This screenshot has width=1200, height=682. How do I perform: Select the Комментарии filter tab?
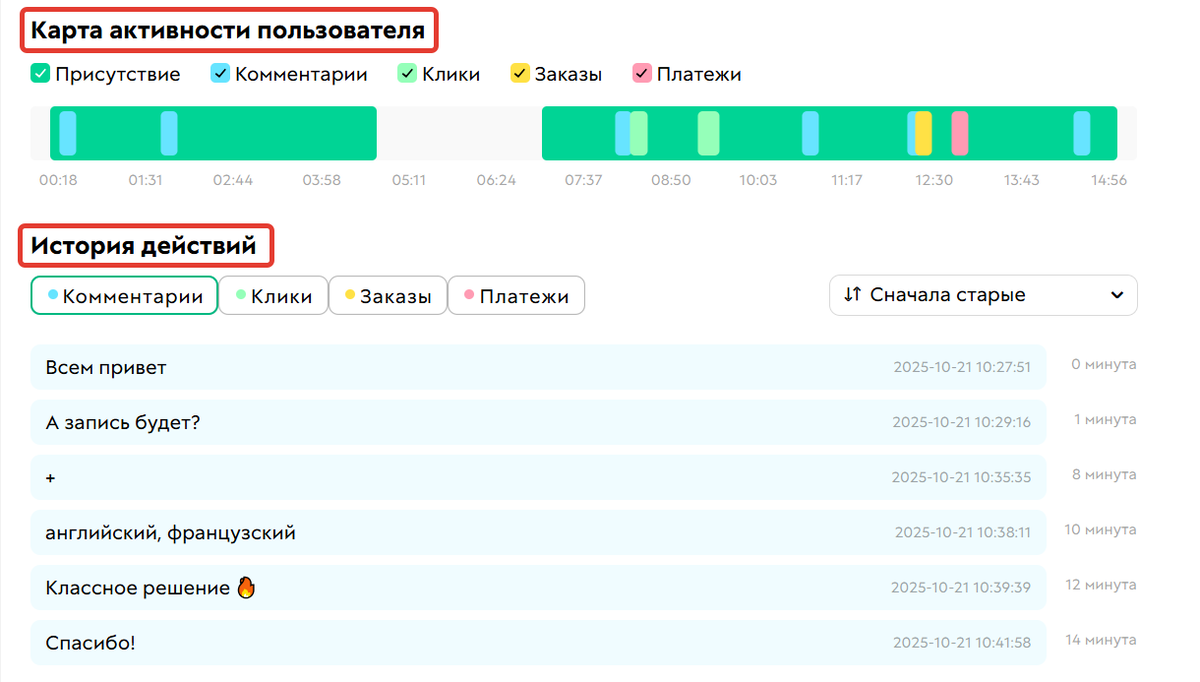pos(124,296)
